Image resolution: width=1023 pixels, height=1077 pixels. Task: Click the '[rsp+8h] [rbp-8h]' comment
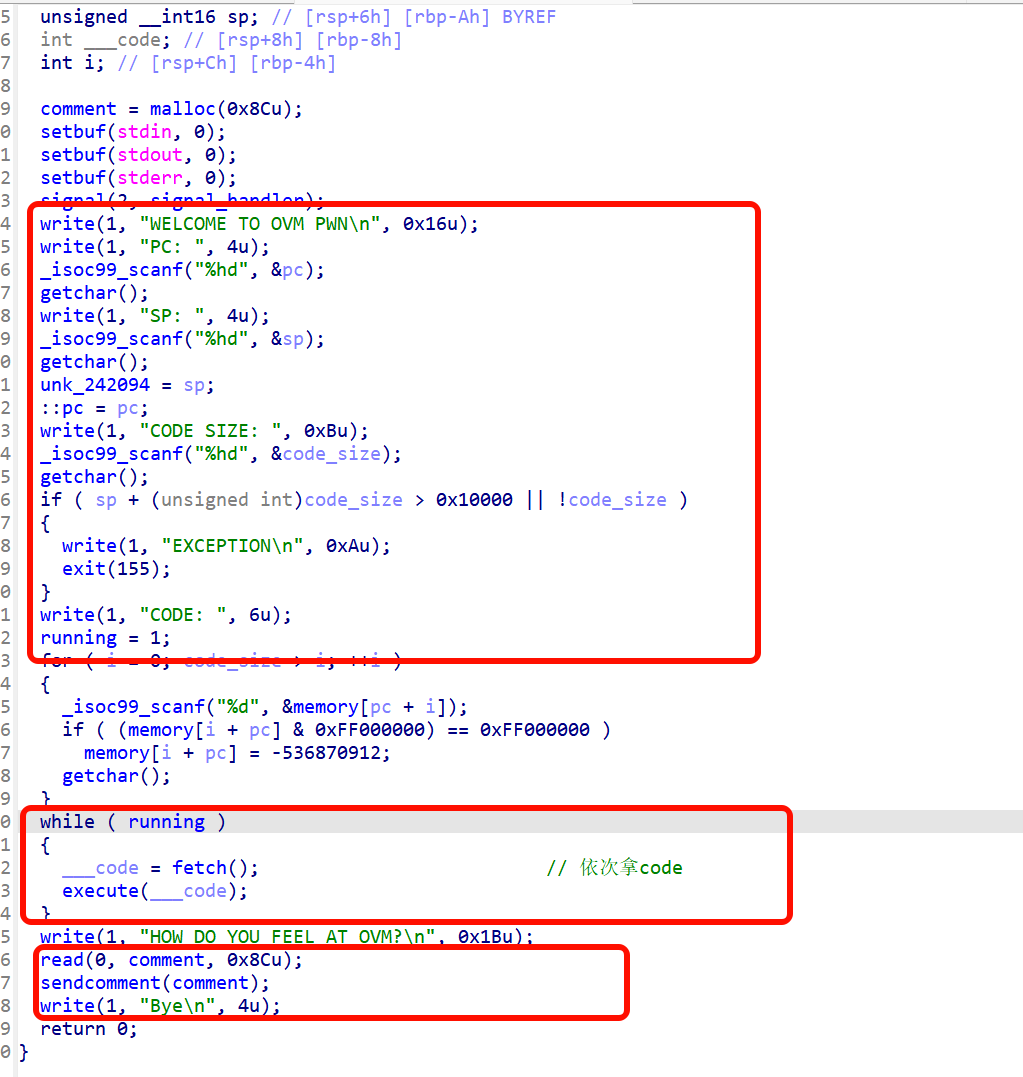(x=309, y=40)
